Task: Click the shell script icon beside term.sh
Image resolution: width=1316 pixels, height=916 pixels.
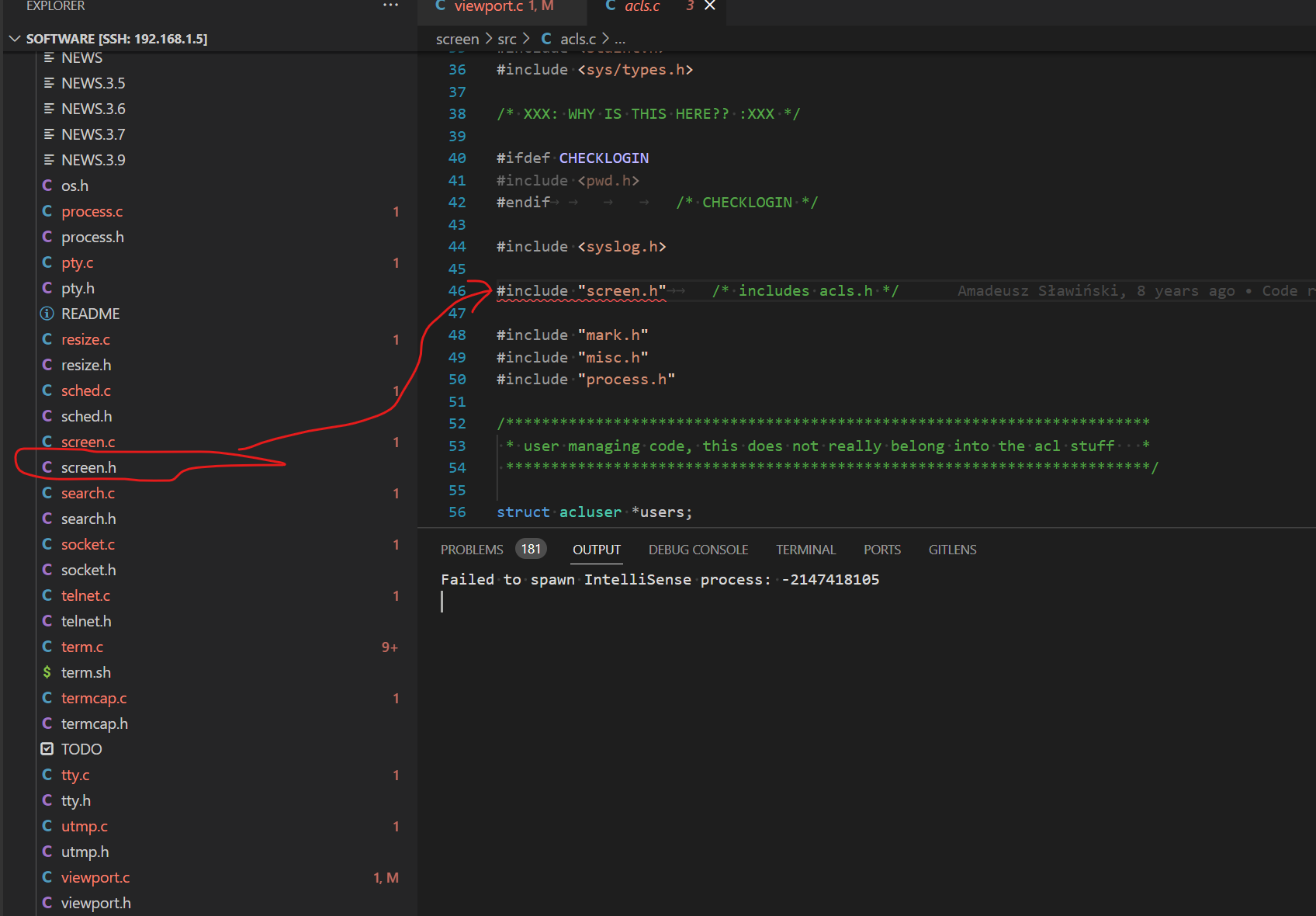Action: (47, 672)
